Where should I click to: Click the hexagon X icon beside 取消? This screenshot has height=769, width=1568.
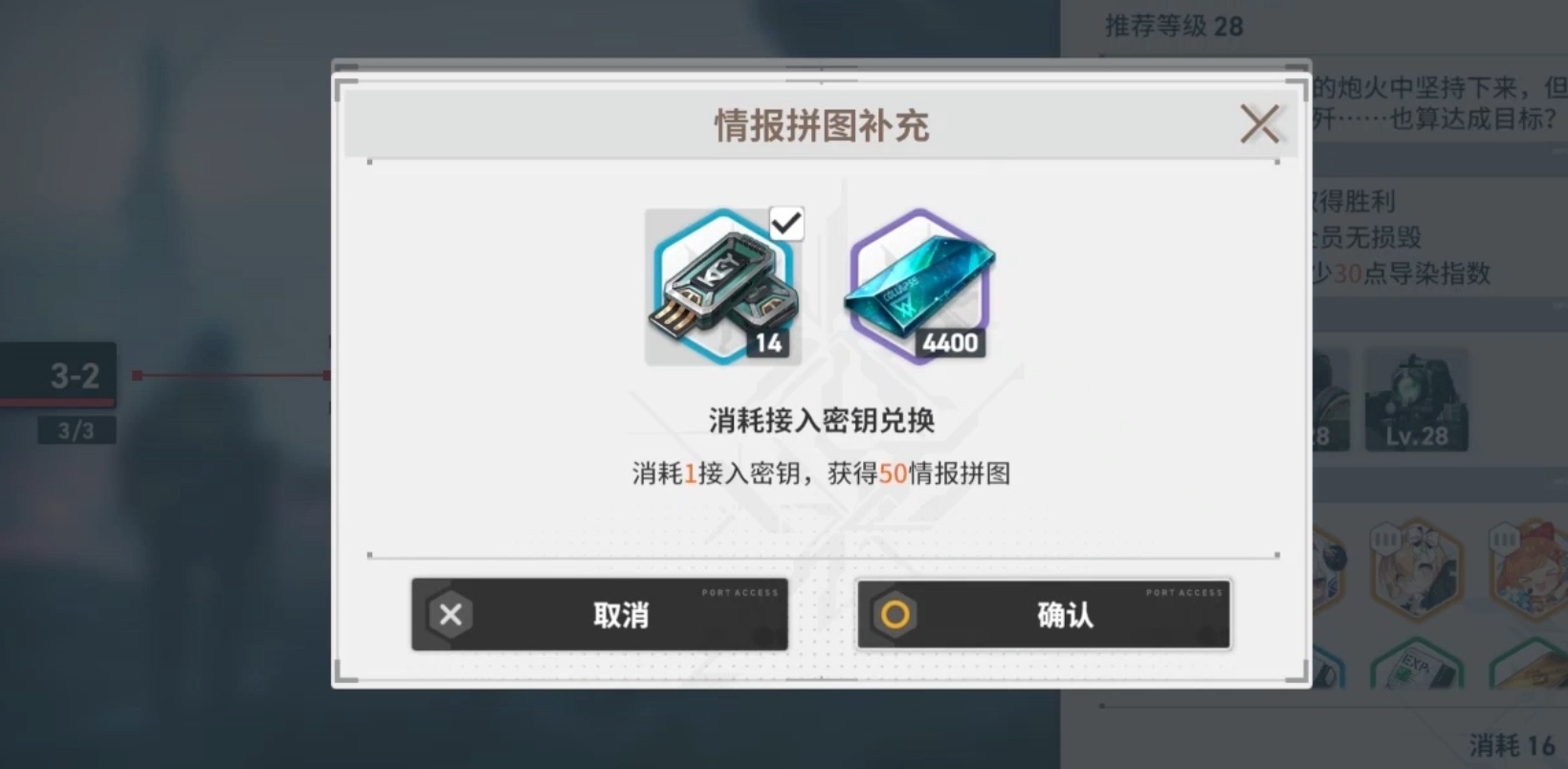click(x=451, y=614)
